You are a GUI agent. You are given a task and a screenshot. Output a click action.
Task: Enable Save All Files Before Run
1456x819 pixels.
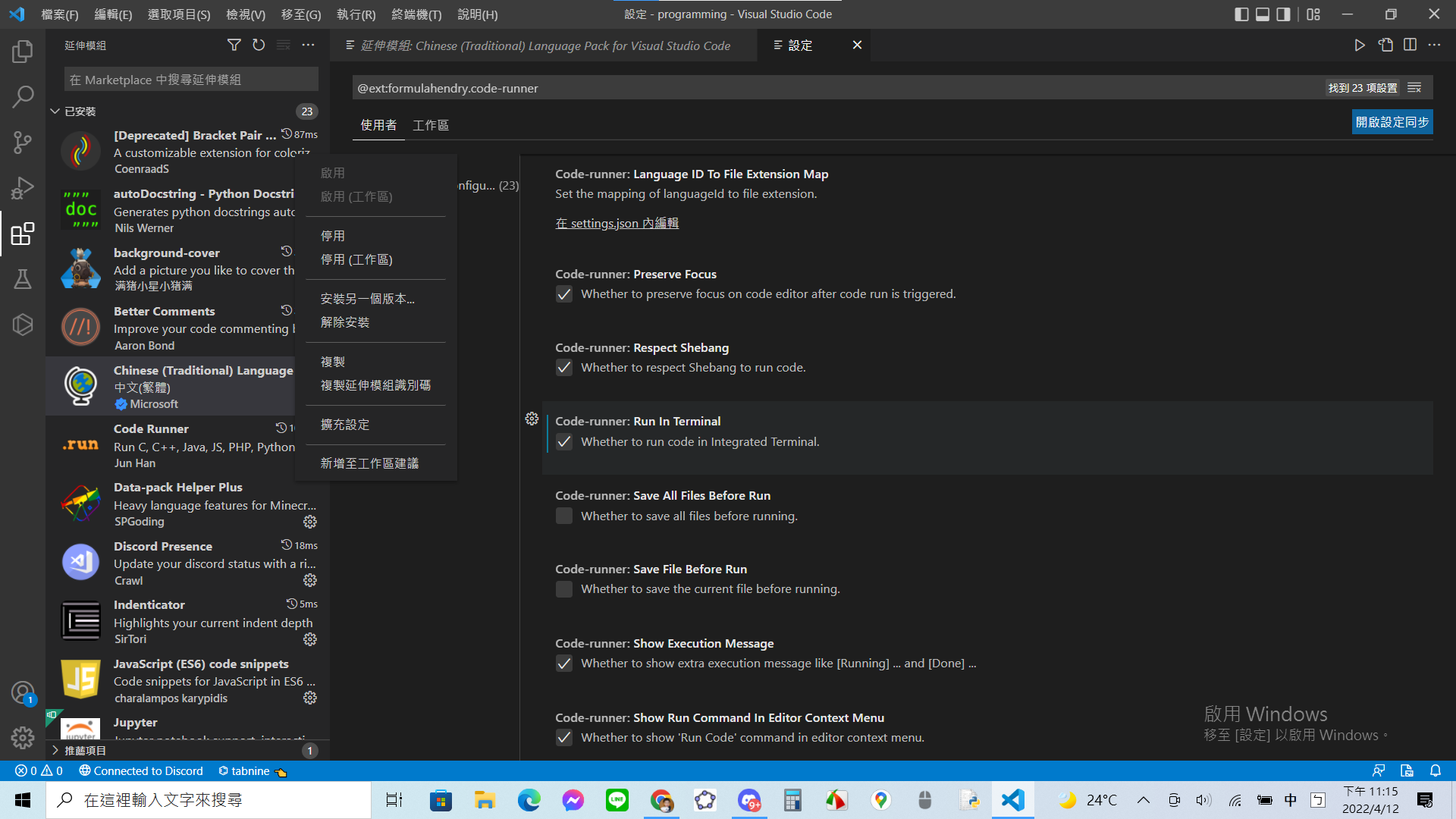tap(564, 516)
